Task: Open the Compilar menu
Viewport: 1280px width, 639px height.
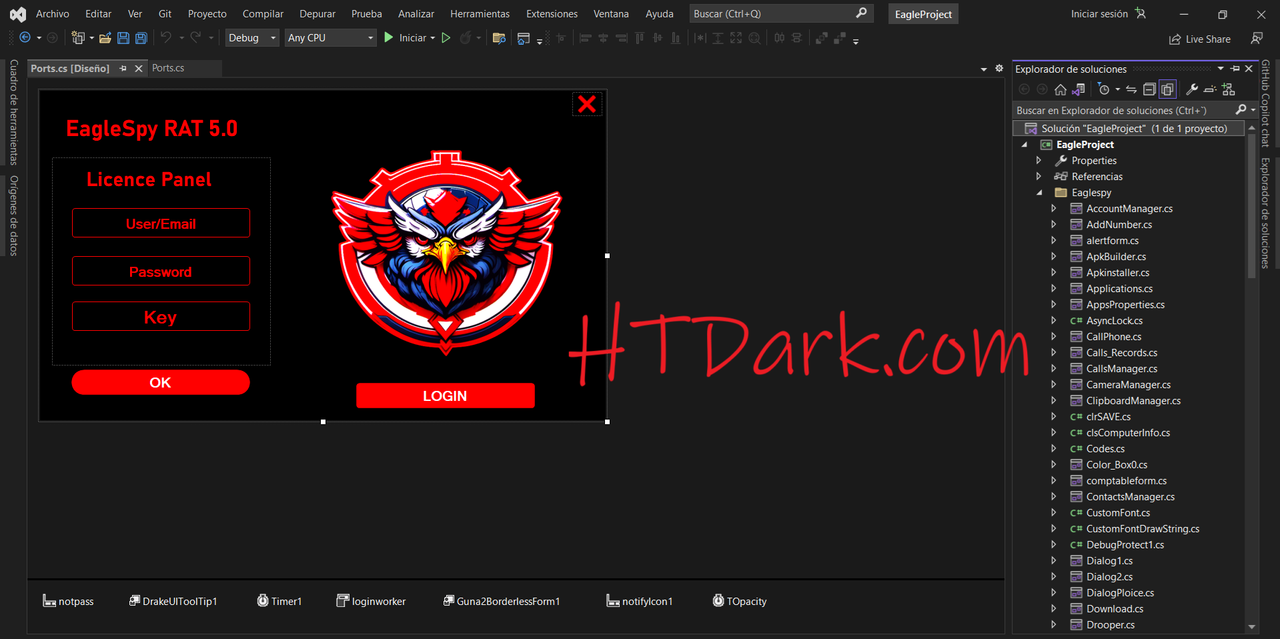Action: [x=263, y=14]
